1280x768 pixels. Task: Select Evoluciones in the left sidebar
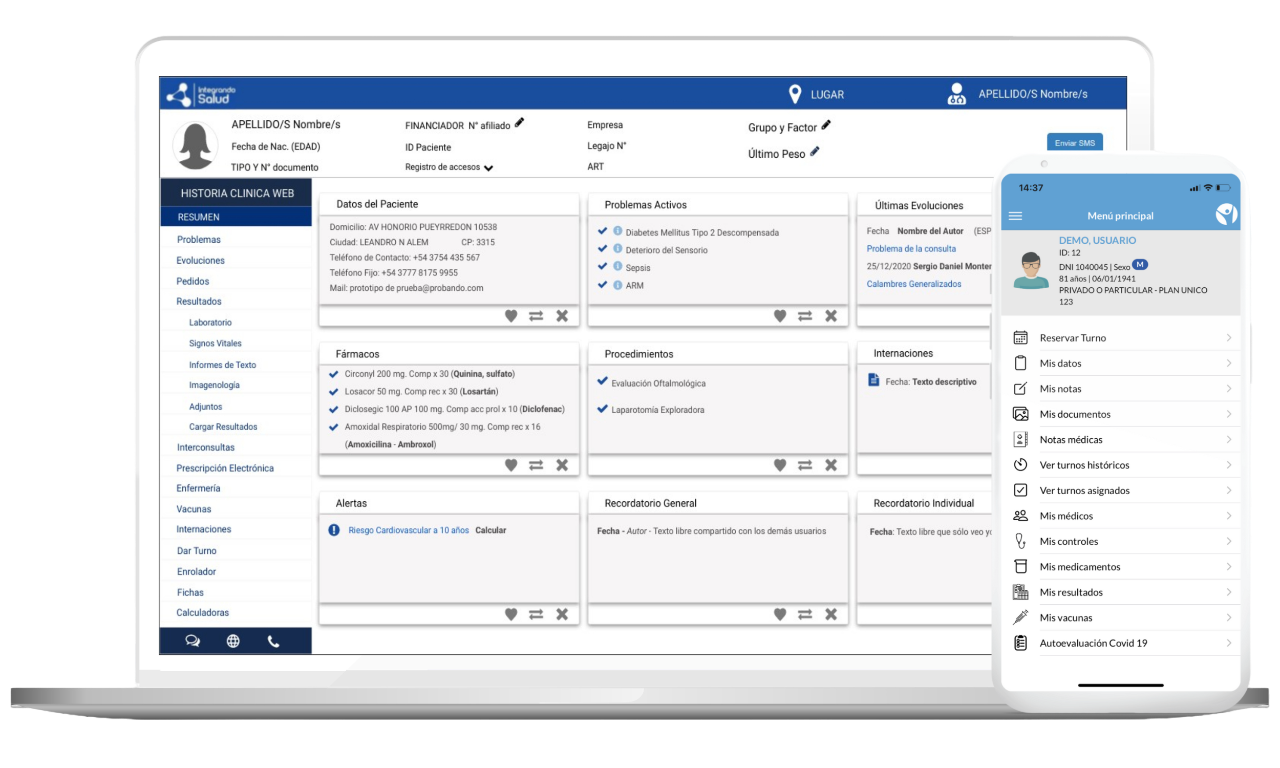pos(200,260)
